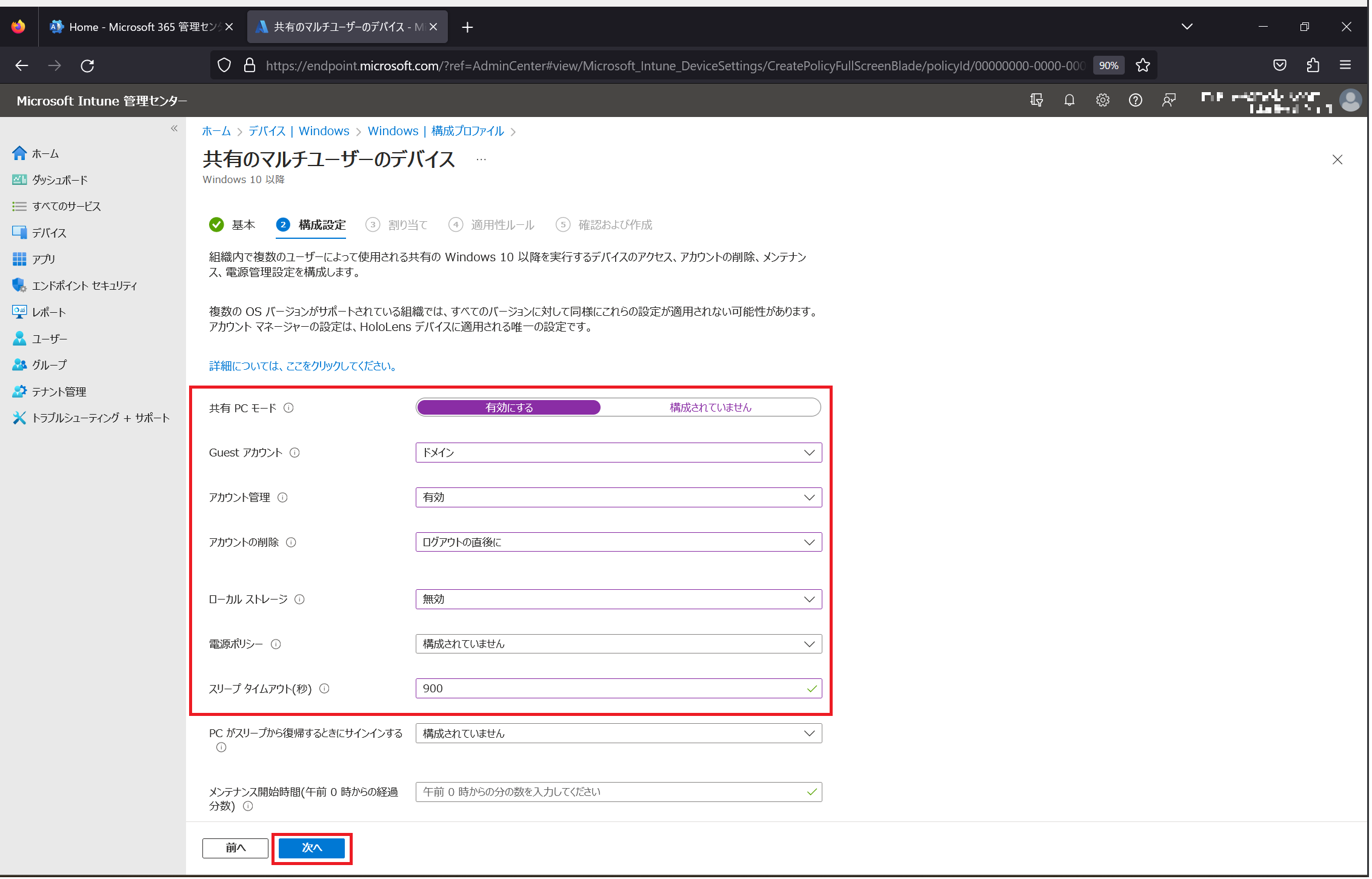Open ユーザー section

40,339
